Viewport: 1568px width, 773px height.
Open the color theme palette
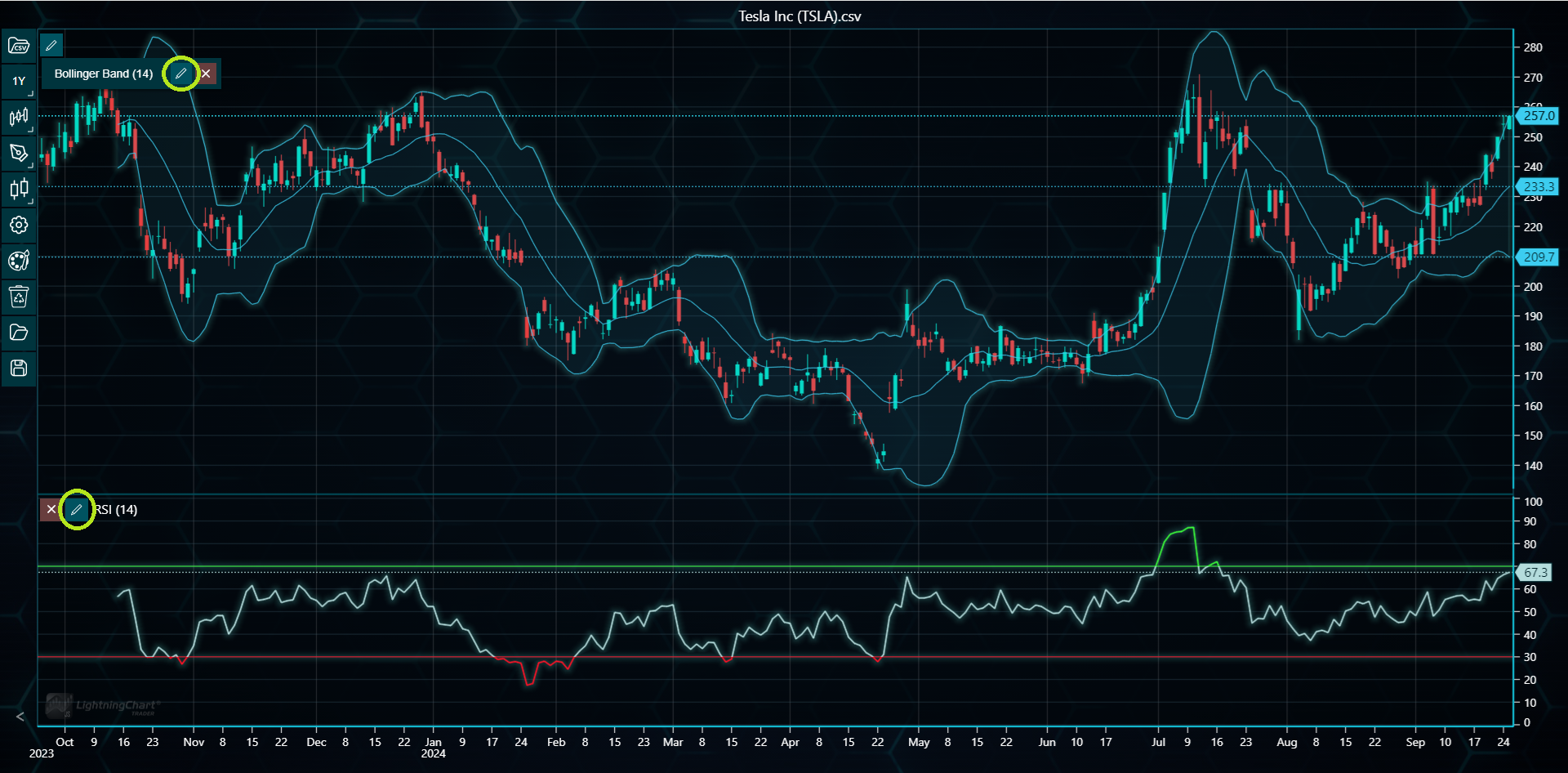pos(19,261)
